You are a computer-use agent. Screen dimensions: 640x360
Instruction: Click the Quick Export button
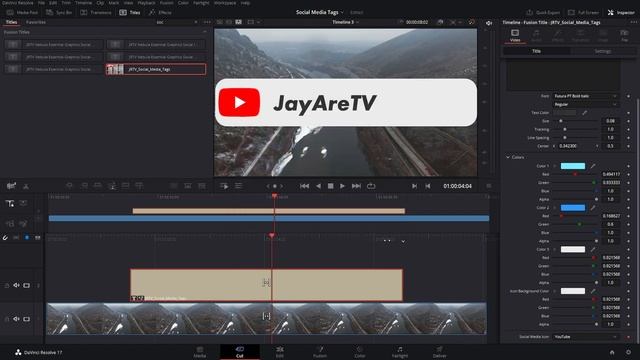point(542,13)
